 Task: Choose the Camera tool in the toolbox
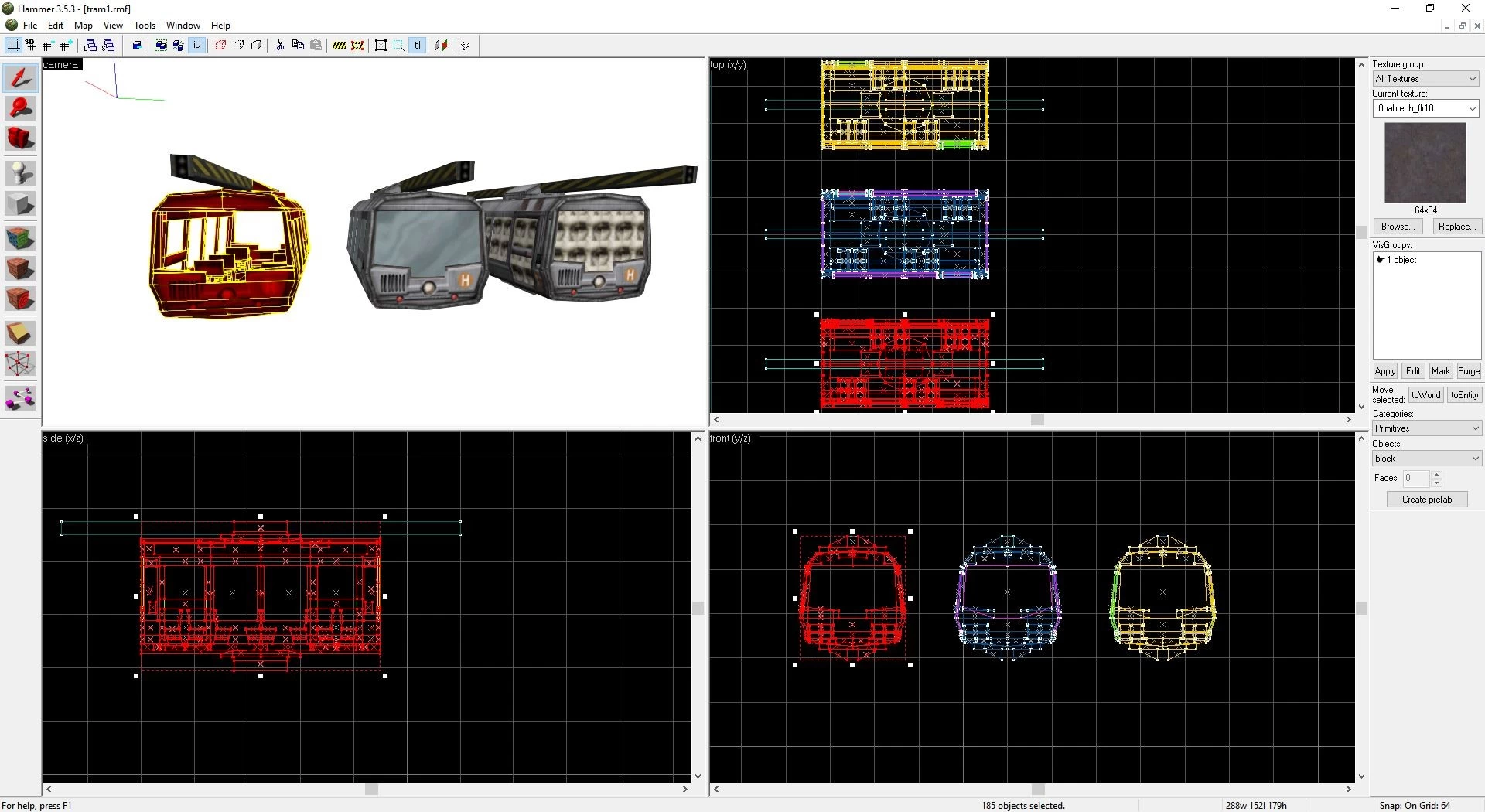20,140
